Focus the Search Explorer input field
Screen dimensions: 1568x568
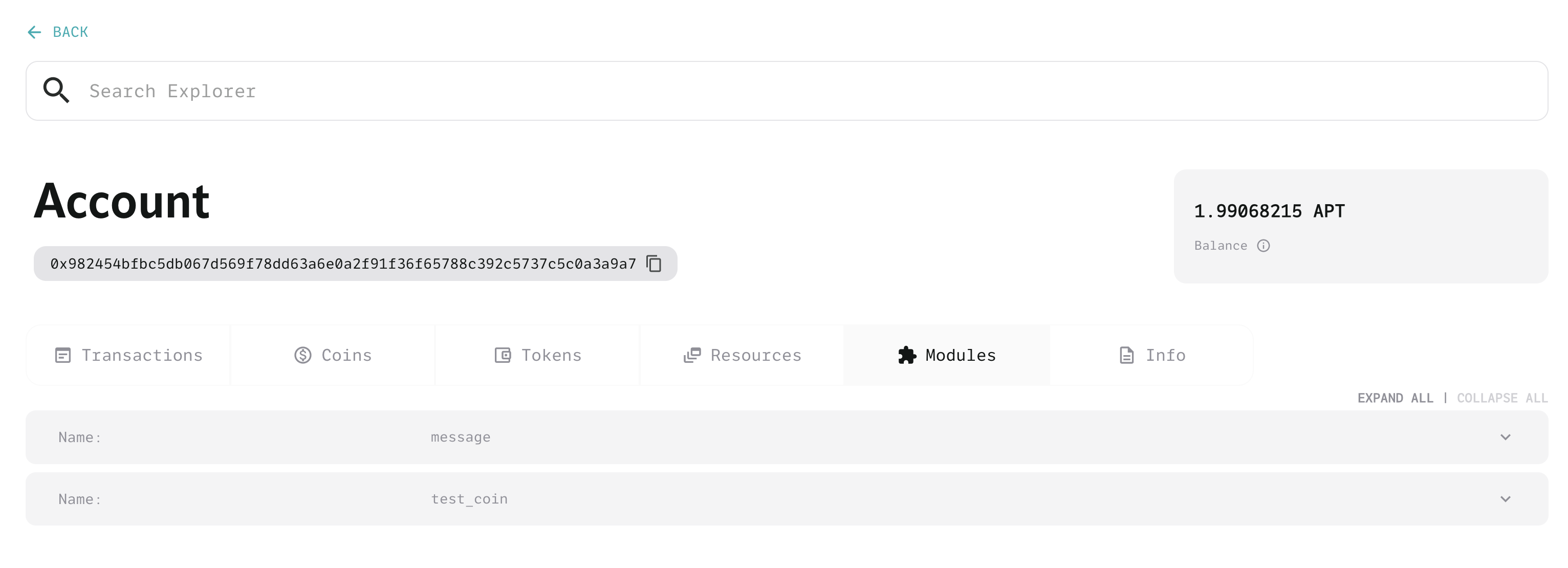pos(787,91)
